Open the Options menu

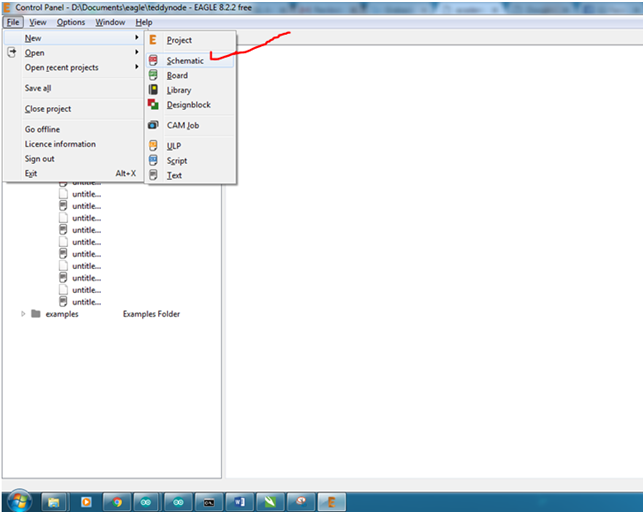pyautogui.click(x=71, y=22)
